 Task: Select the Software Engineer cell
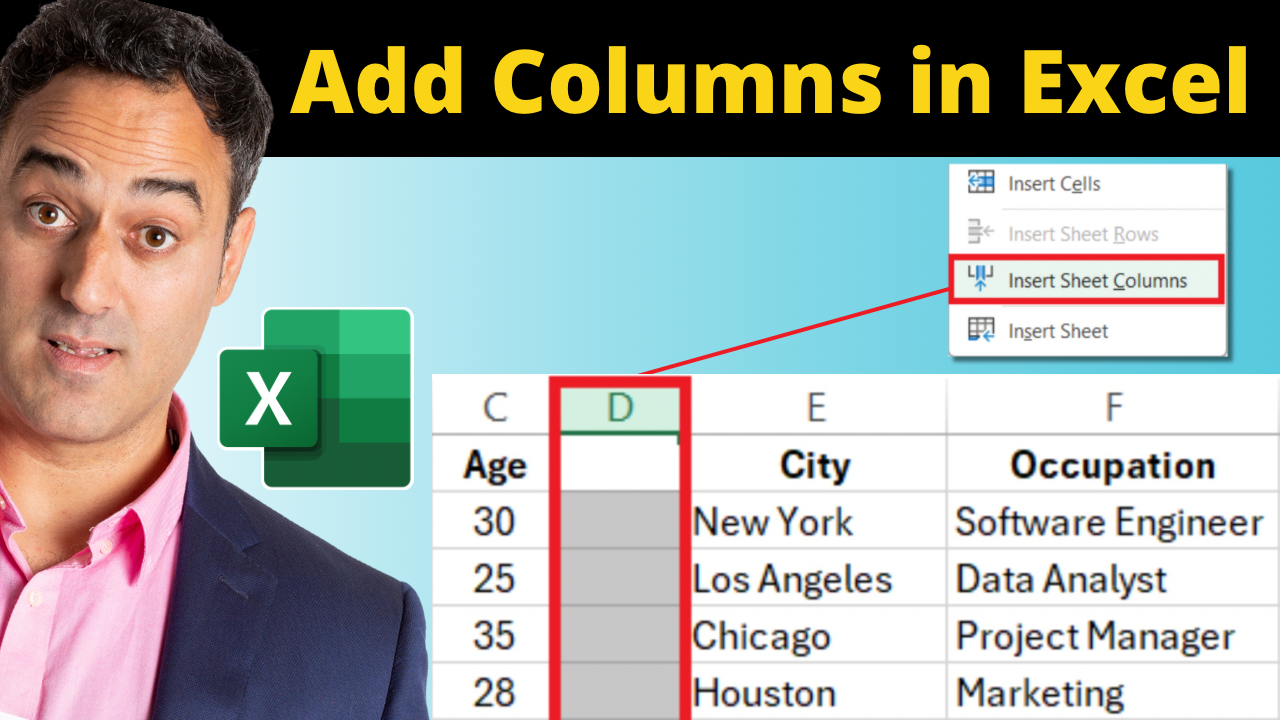coord(1113,521)
